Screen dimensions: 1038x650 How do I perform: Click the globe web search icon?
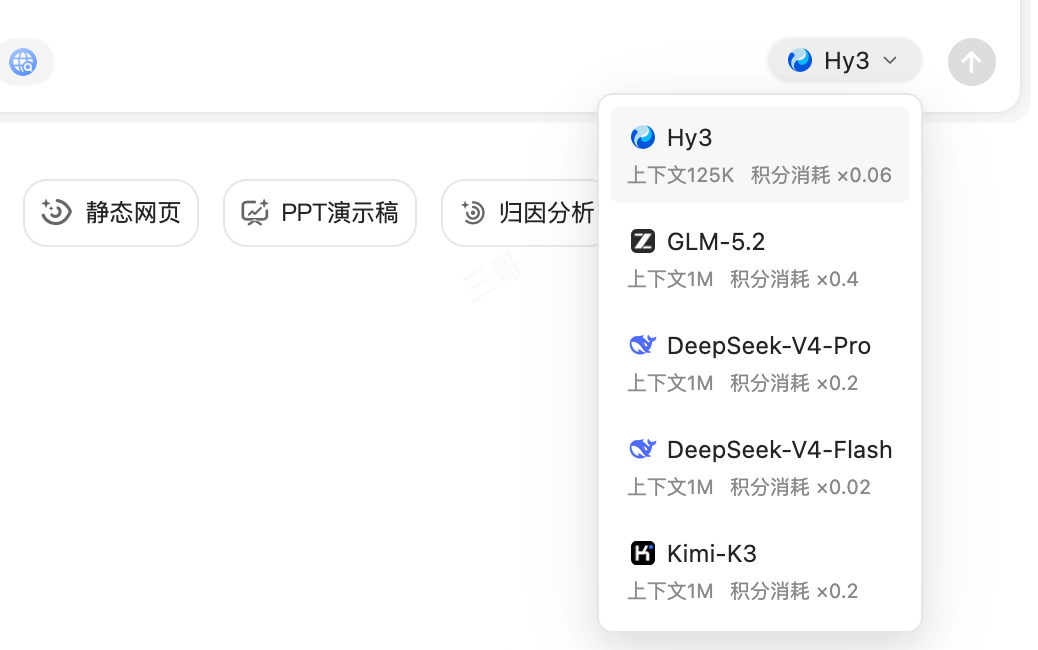(x=23, y=62)
